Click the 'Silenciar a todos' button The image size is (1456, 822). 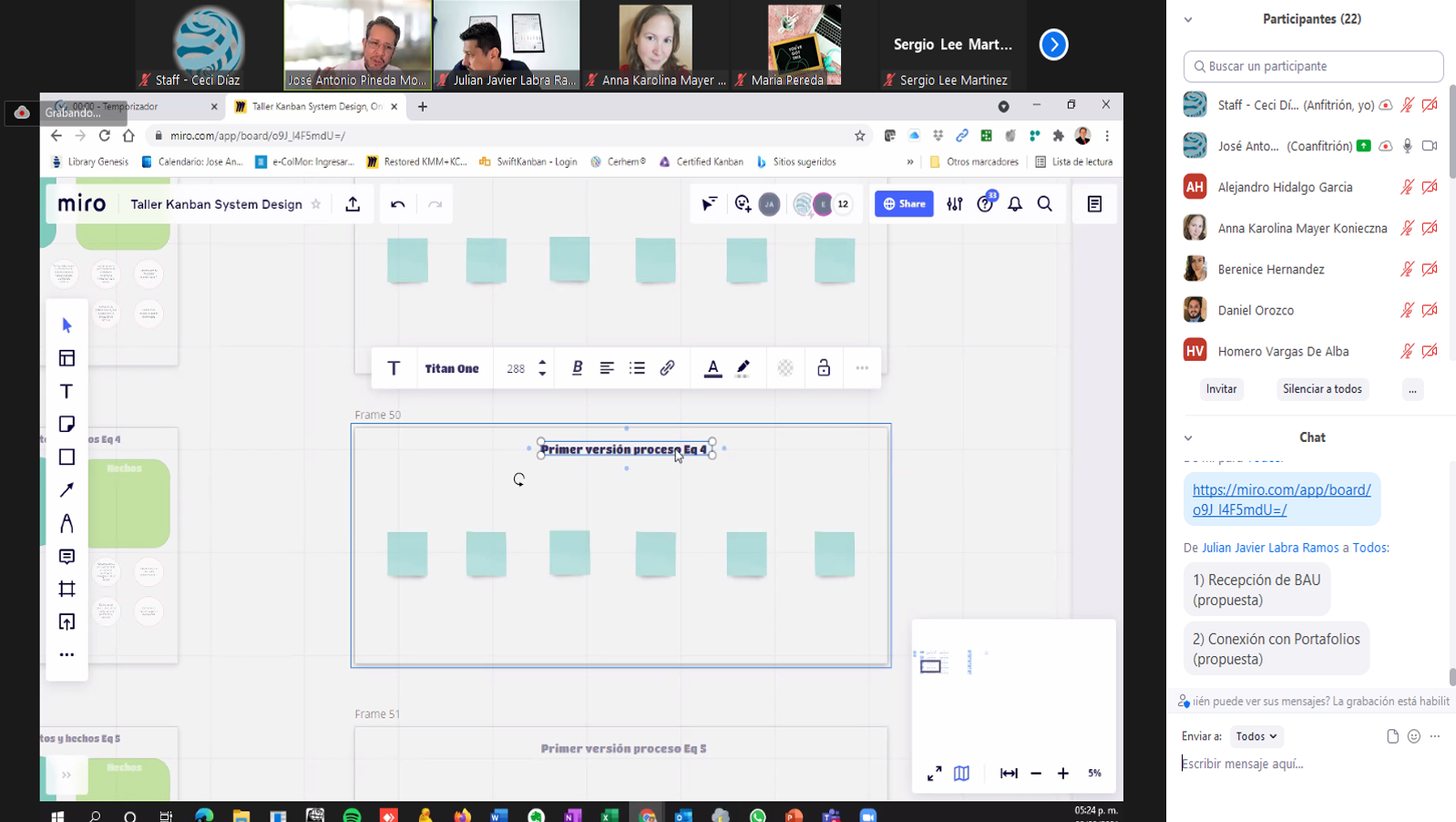click(1322, 389)
